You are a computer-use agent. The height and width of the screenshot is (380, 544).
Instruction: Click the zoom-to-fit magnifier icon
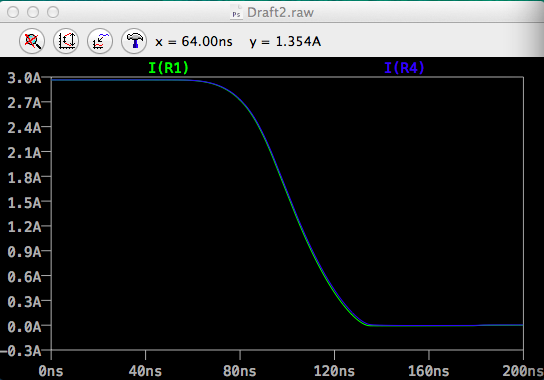pos(32,41)
